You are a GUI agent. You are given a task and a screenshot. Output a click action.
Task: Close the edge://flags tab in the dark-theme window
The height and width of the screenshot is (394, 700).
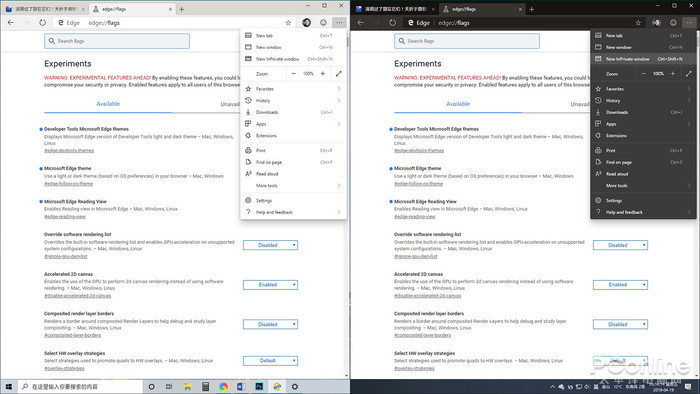click(520, 9)
